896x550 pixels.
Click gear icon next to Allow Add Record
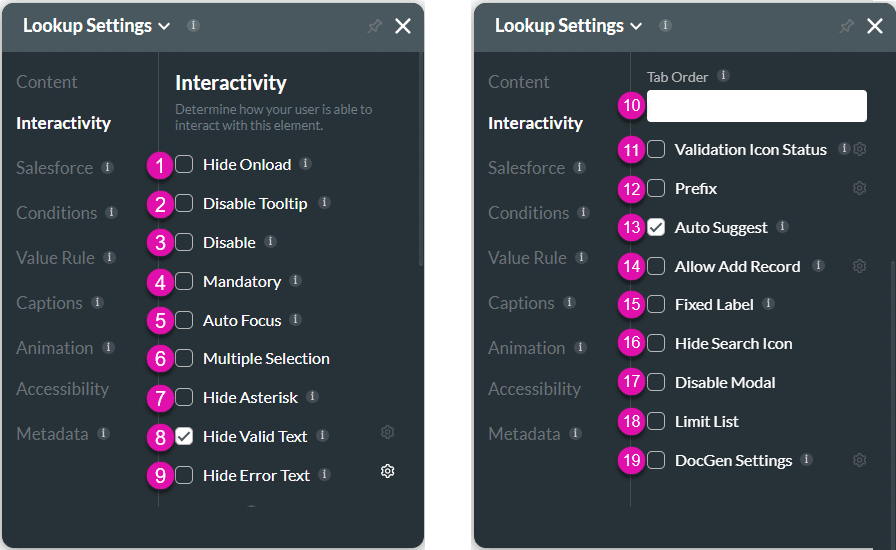click(859, 266)
